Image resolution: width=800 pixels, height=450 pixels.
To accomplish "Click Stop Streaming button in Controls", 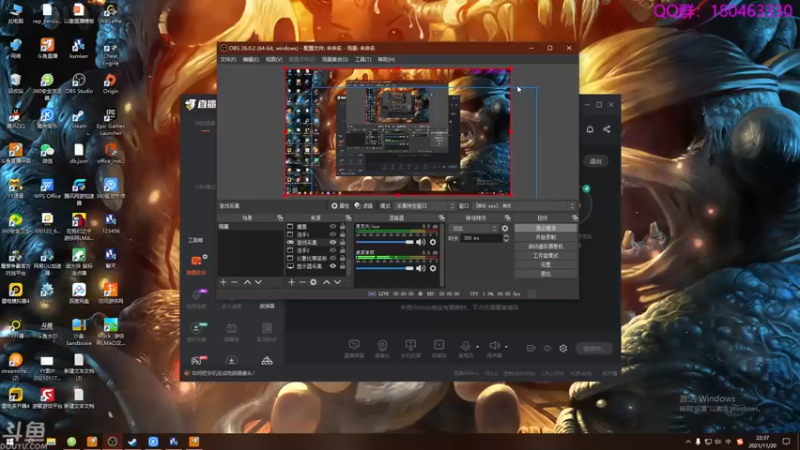I will (x=545, y=229).
